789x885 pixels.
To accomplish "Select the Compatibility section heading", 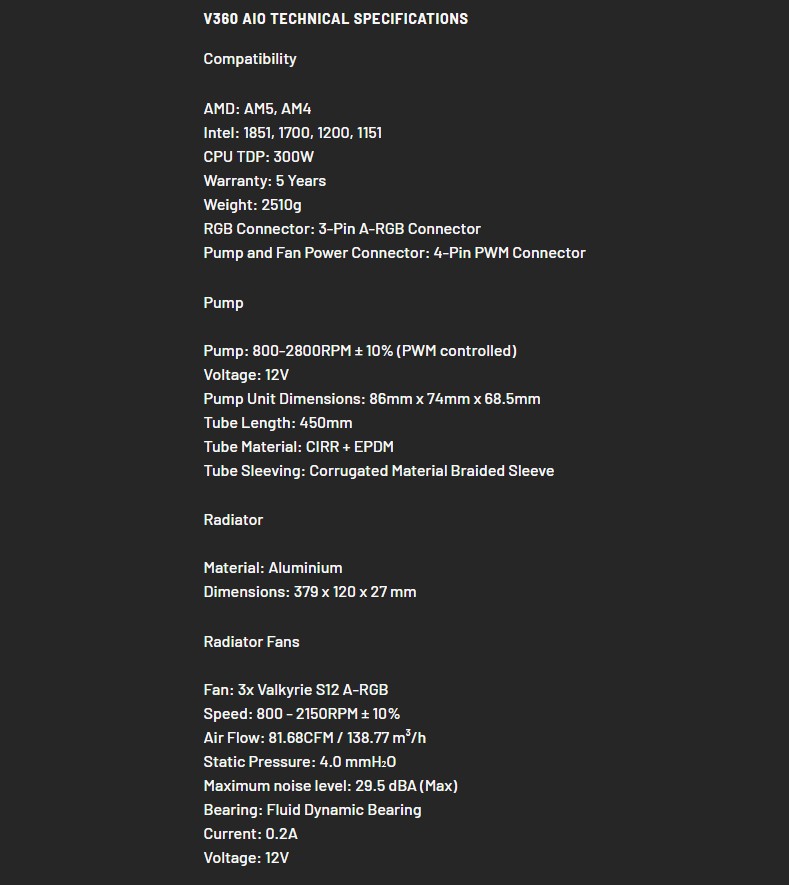I will click(249, 59).
